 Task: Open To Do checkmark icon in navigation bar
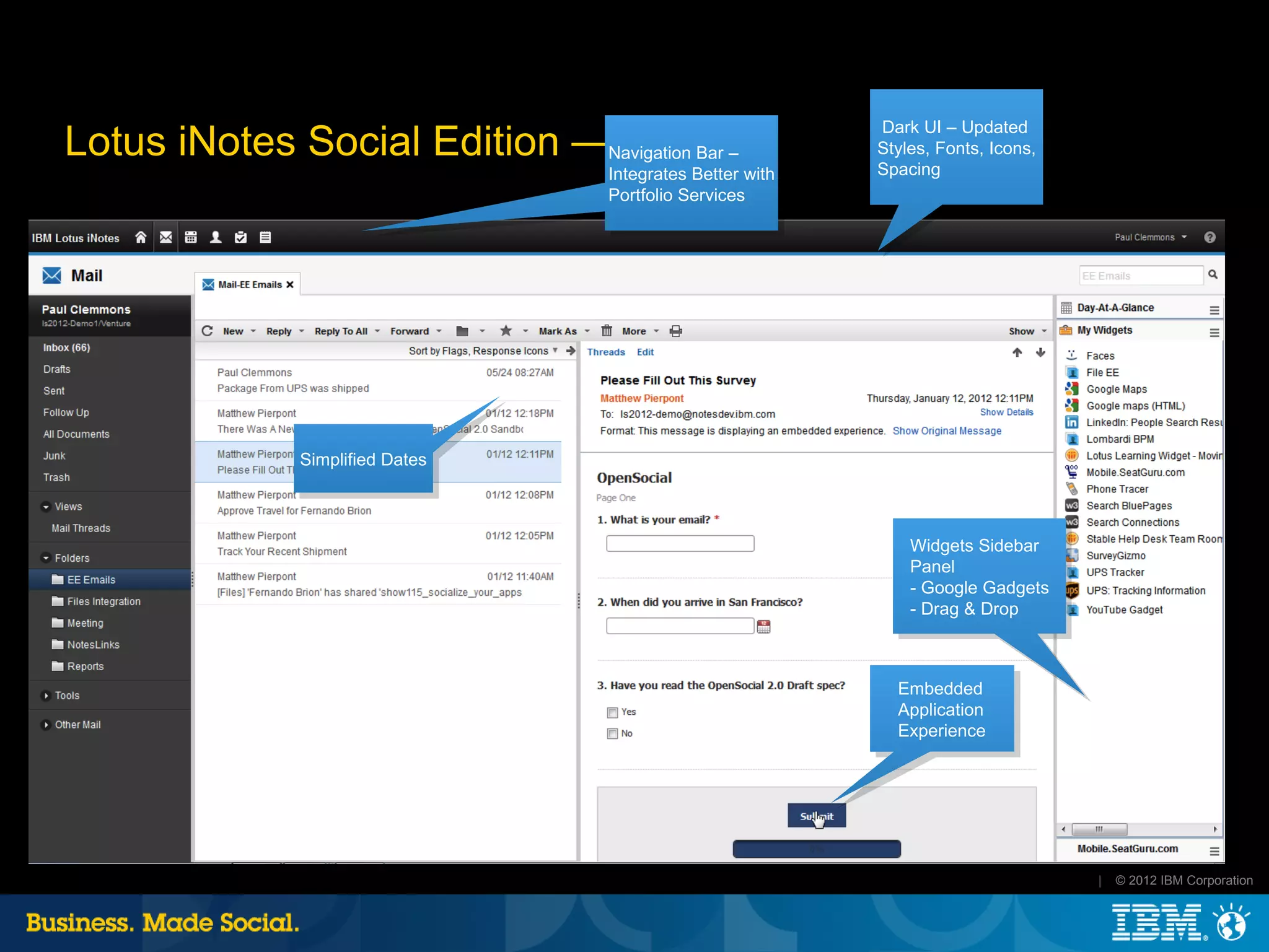pos(240,237)
